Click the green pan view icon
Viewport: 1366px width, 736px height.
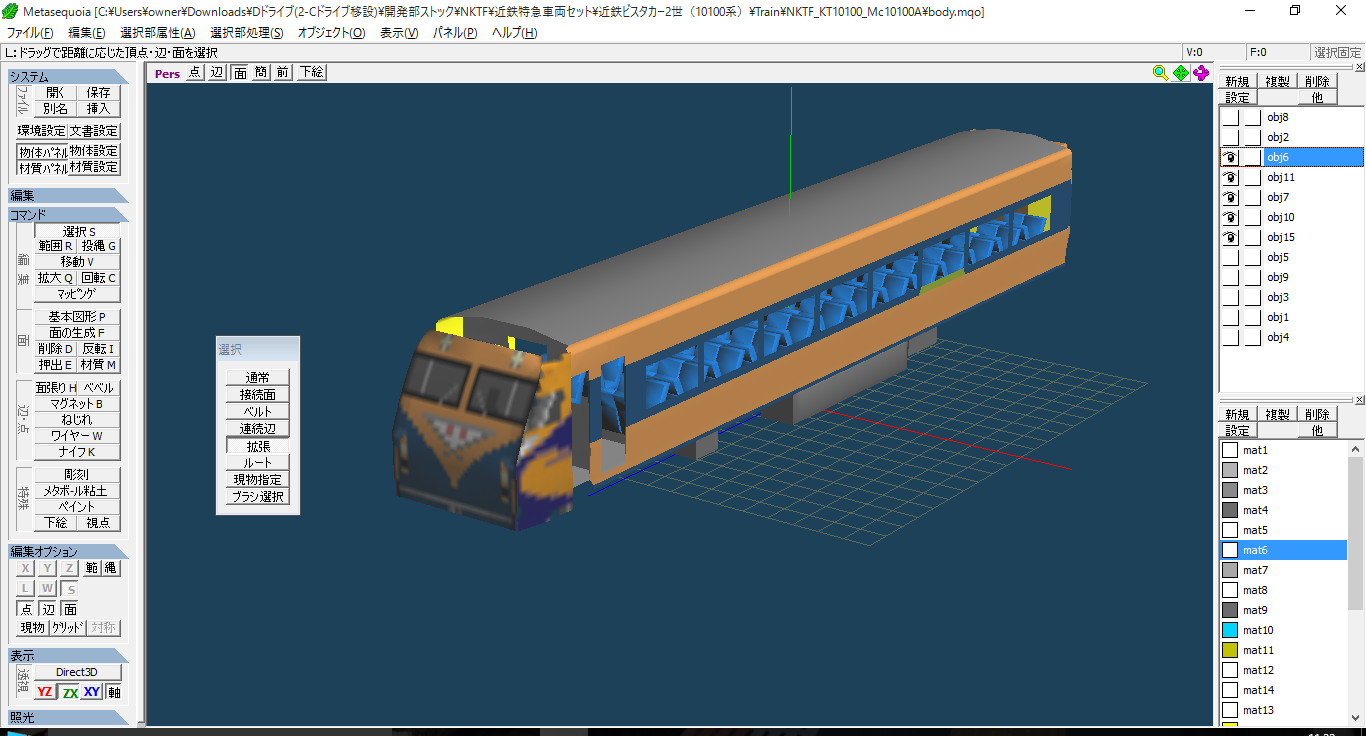[x=1181, y=72]
